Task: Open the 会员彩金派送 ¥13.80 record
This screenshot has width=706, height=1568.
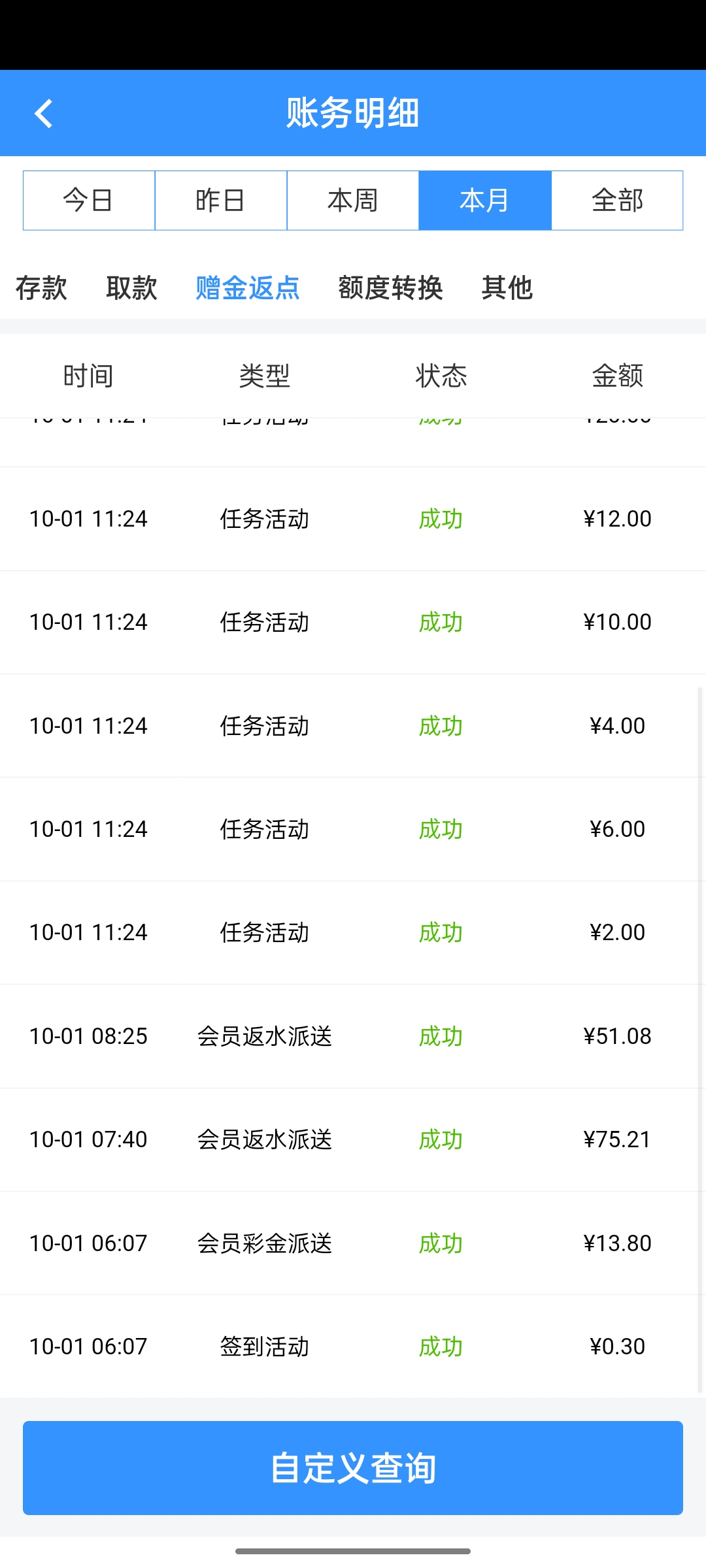Action: tap(353, 1243)
